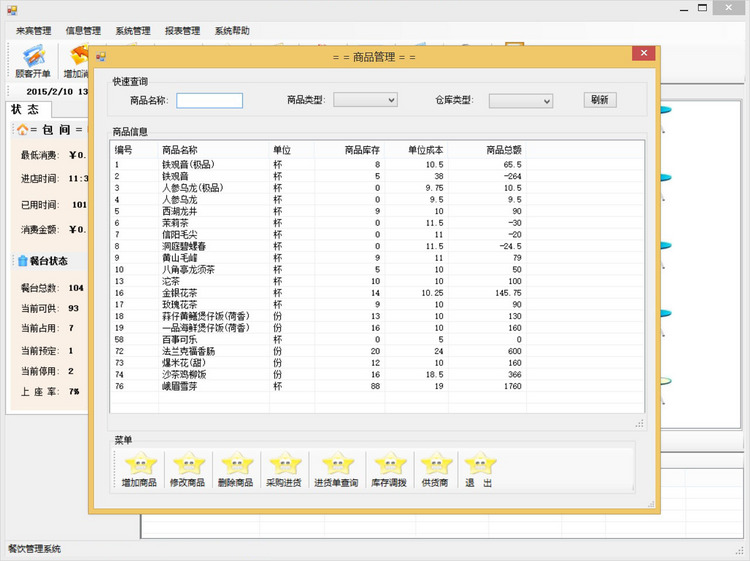Viewport: 750px width, 561px height.
Task: Open the 信息管理 menu
Action: click(83, 31)
